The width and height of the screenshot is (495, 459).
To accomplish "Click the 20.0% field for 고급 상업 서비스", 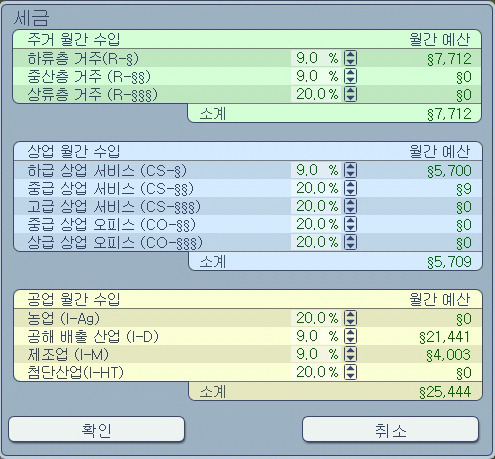I will pos(317,206).
